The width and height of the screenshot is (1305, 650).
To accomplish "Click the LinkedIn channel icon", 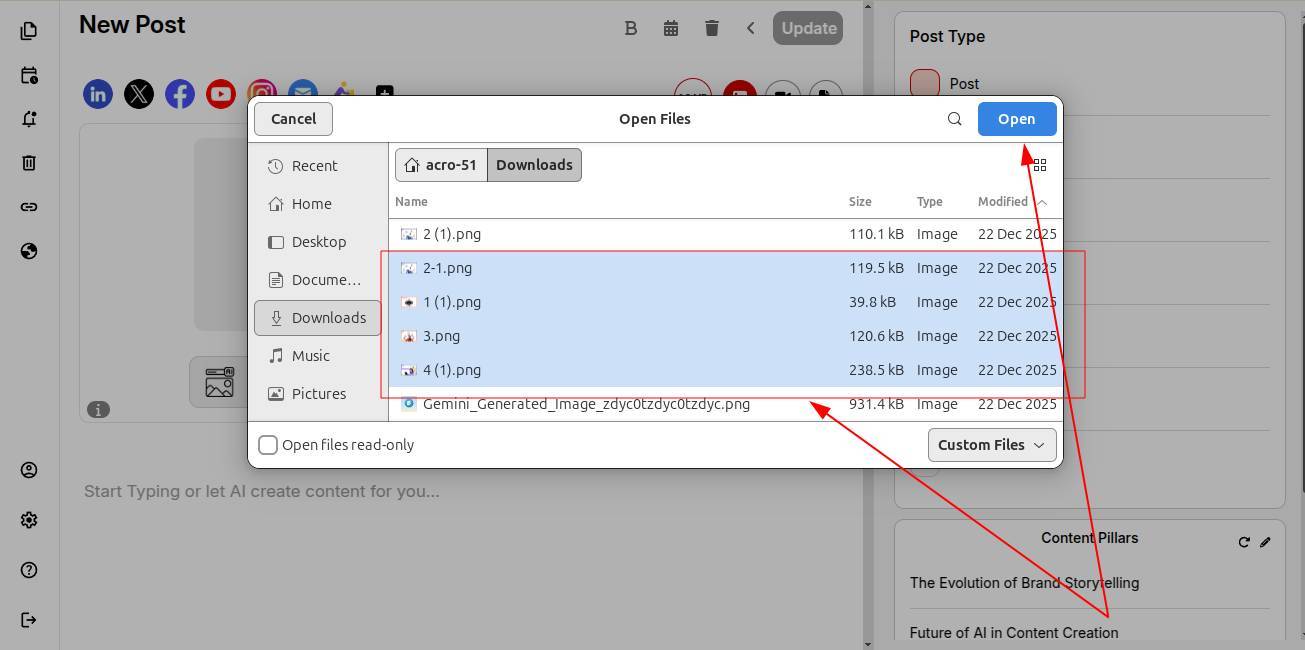I will [98, 94].
